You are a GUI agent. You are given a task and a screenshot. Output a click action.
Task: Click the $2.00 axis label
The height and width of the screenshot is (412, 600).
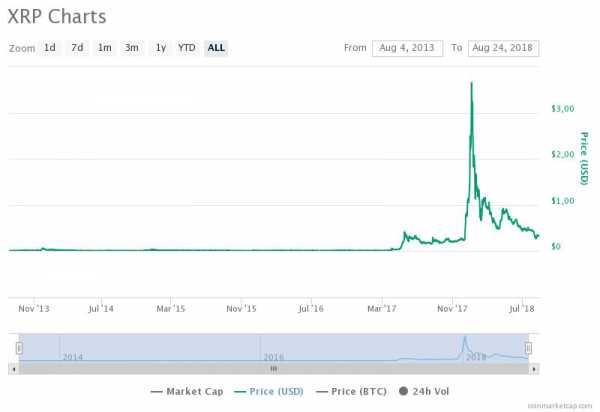pos(562,155)
